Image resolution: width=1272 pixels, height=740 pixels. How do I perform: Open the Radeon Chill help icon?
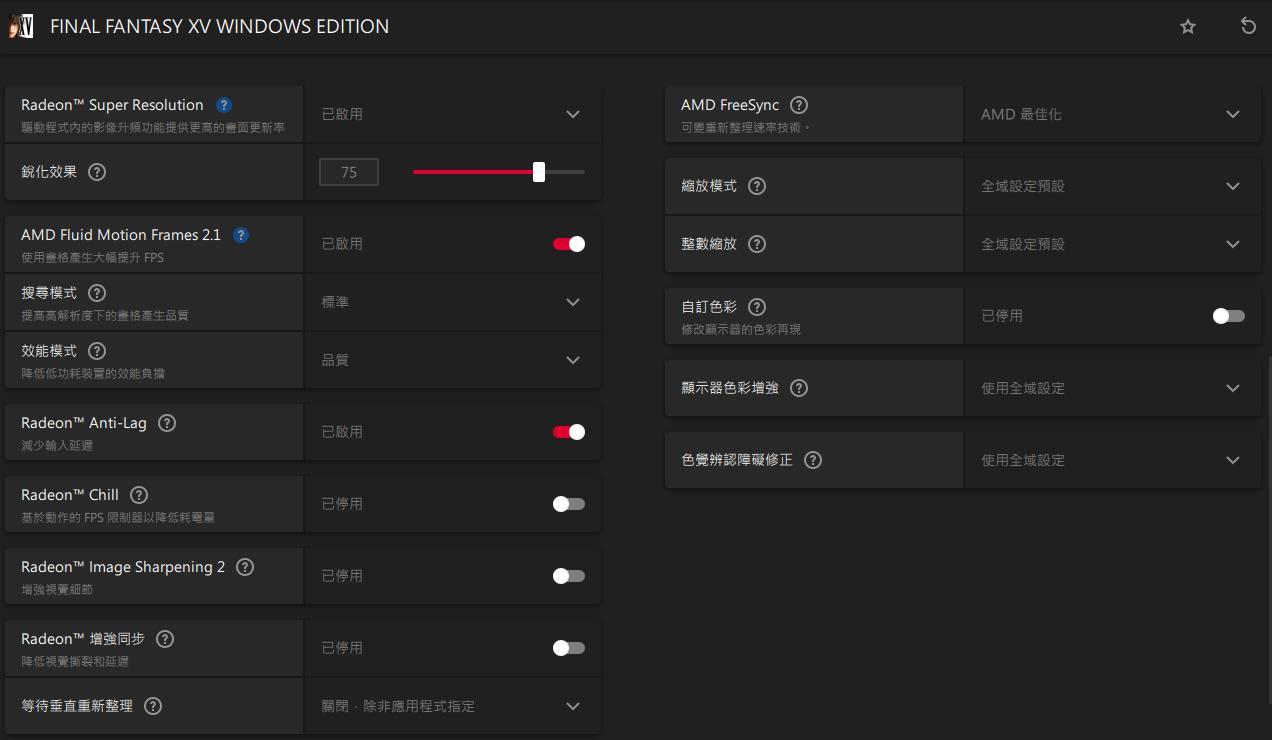[x=139, y=495]
